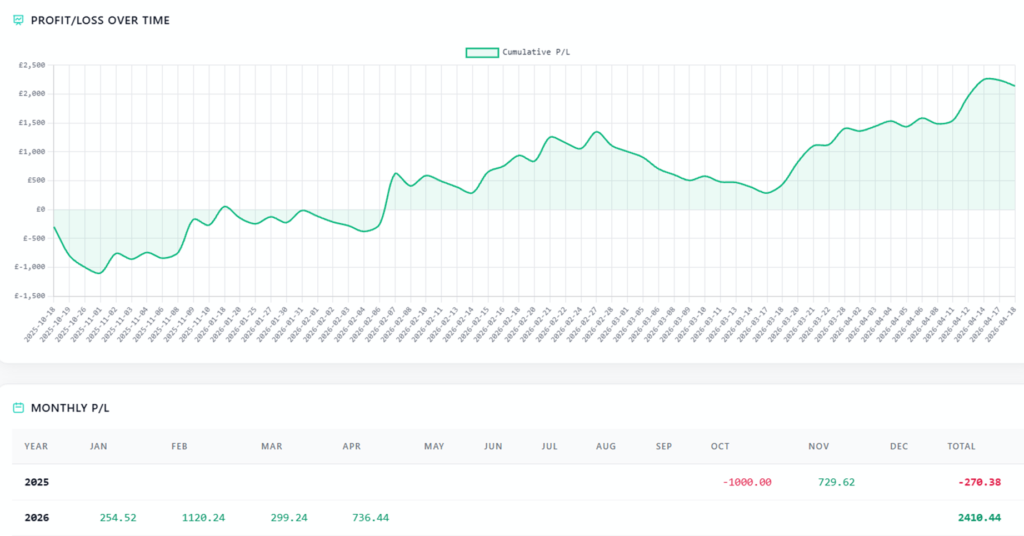Click the 2410.44 total for 2026
Viewport: 1024px width, 536px height.
point(981,517)
